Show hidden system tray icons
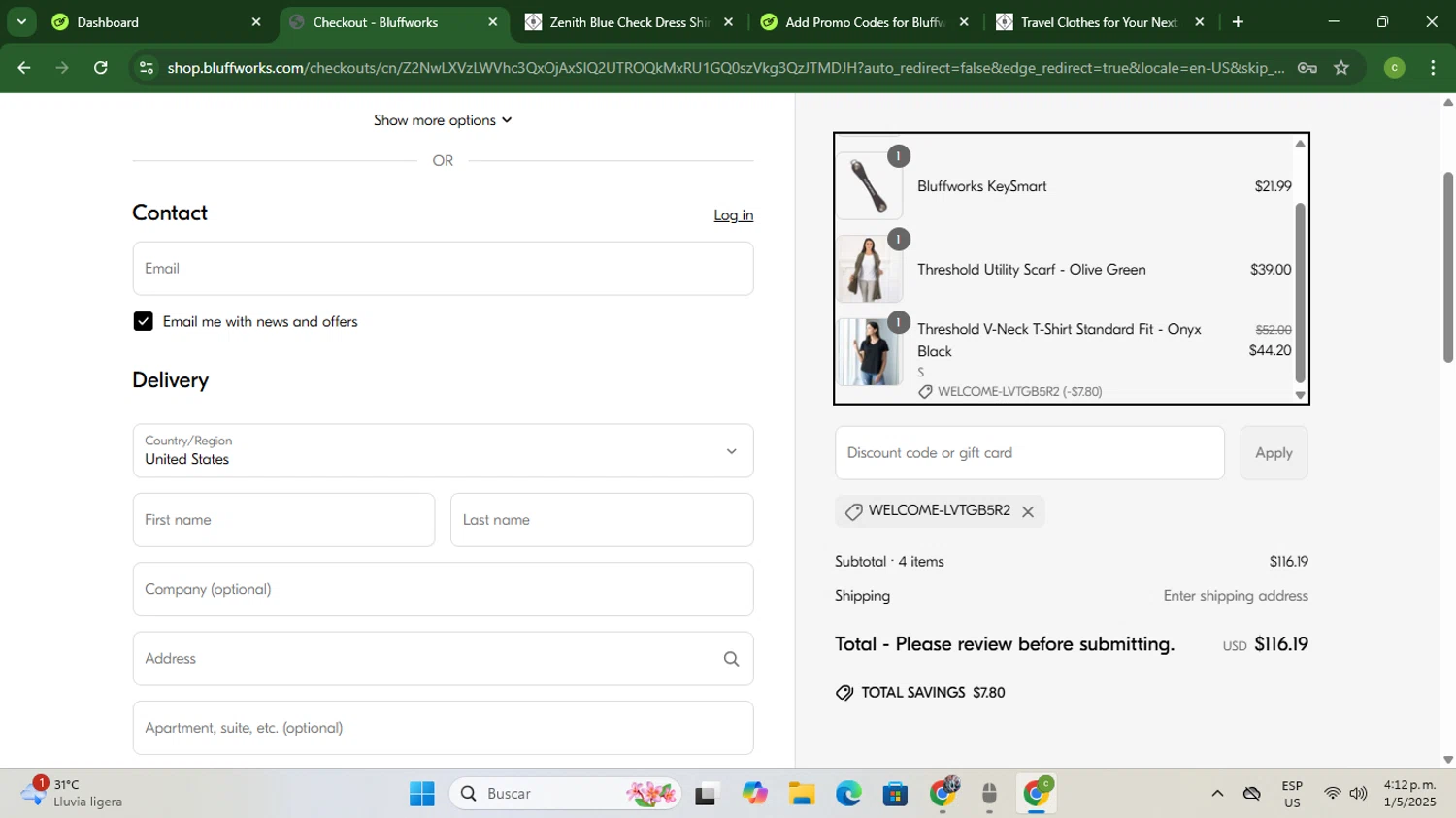The width and height of the screenshot is (1456, 818). pos(1217,794)
